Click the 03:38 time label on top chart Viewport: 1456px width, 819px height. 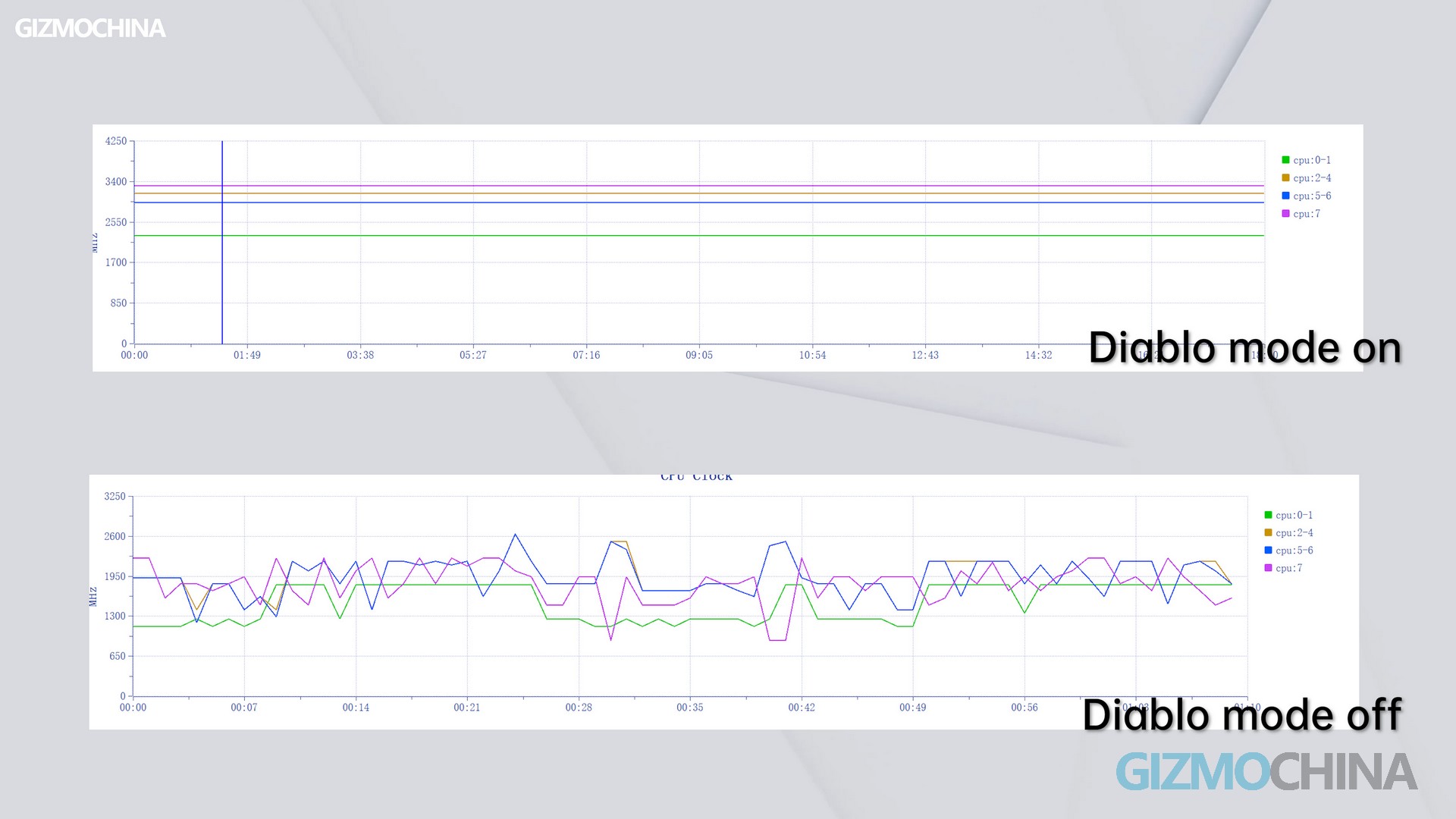tap(360, 355)
